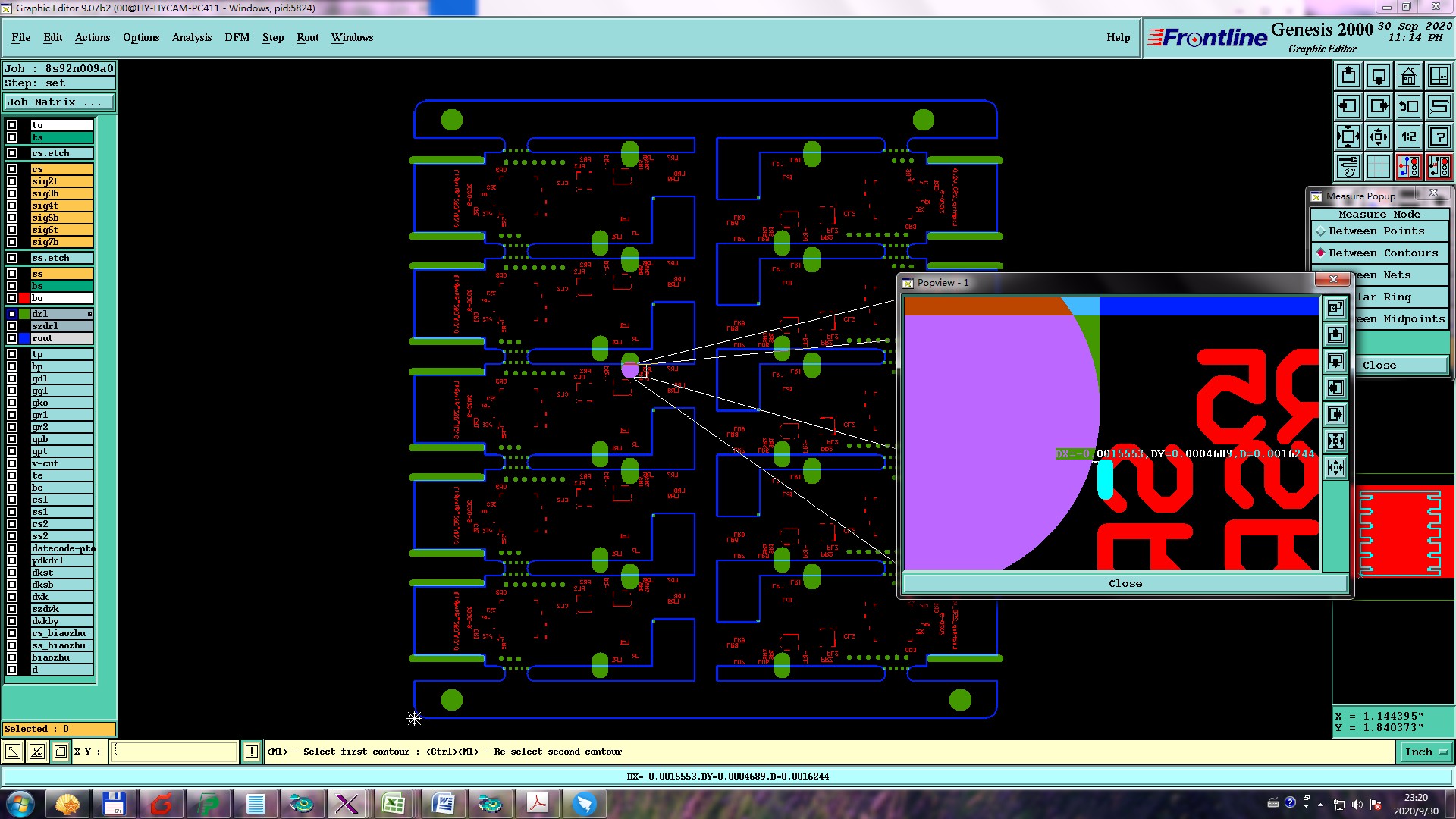This screenshot has height=819, width=1456.
Task: Click the bo layer red color swatch
Action: click(24, 298)
